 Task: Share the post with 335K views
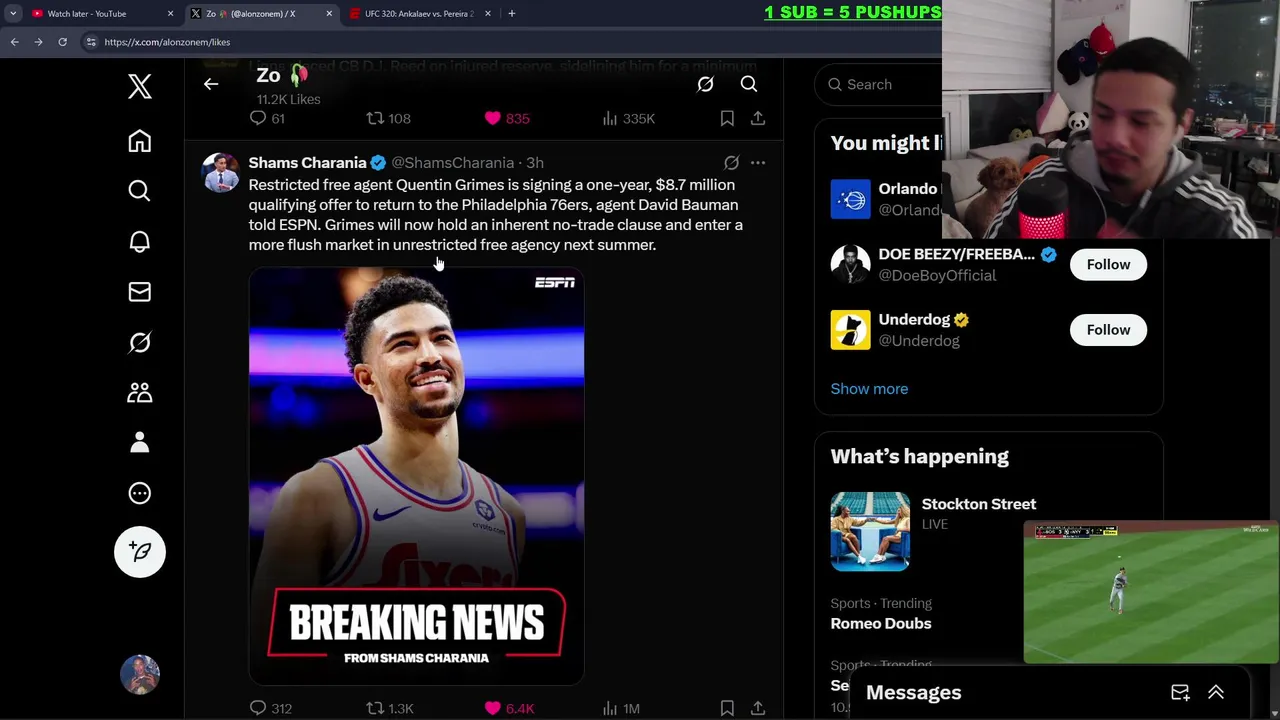point(758,118)
